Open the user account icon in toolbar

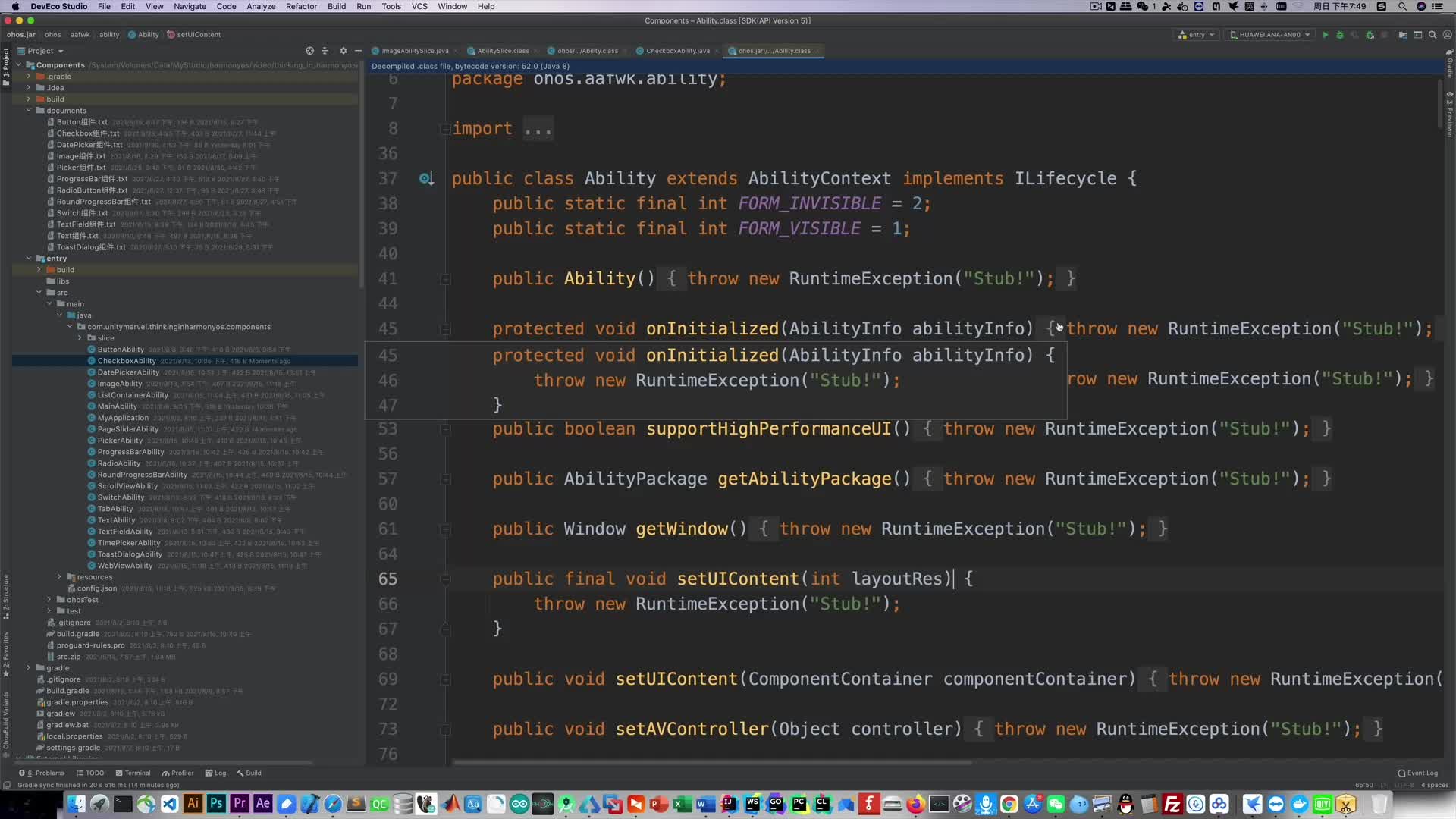coord(1447,35)
